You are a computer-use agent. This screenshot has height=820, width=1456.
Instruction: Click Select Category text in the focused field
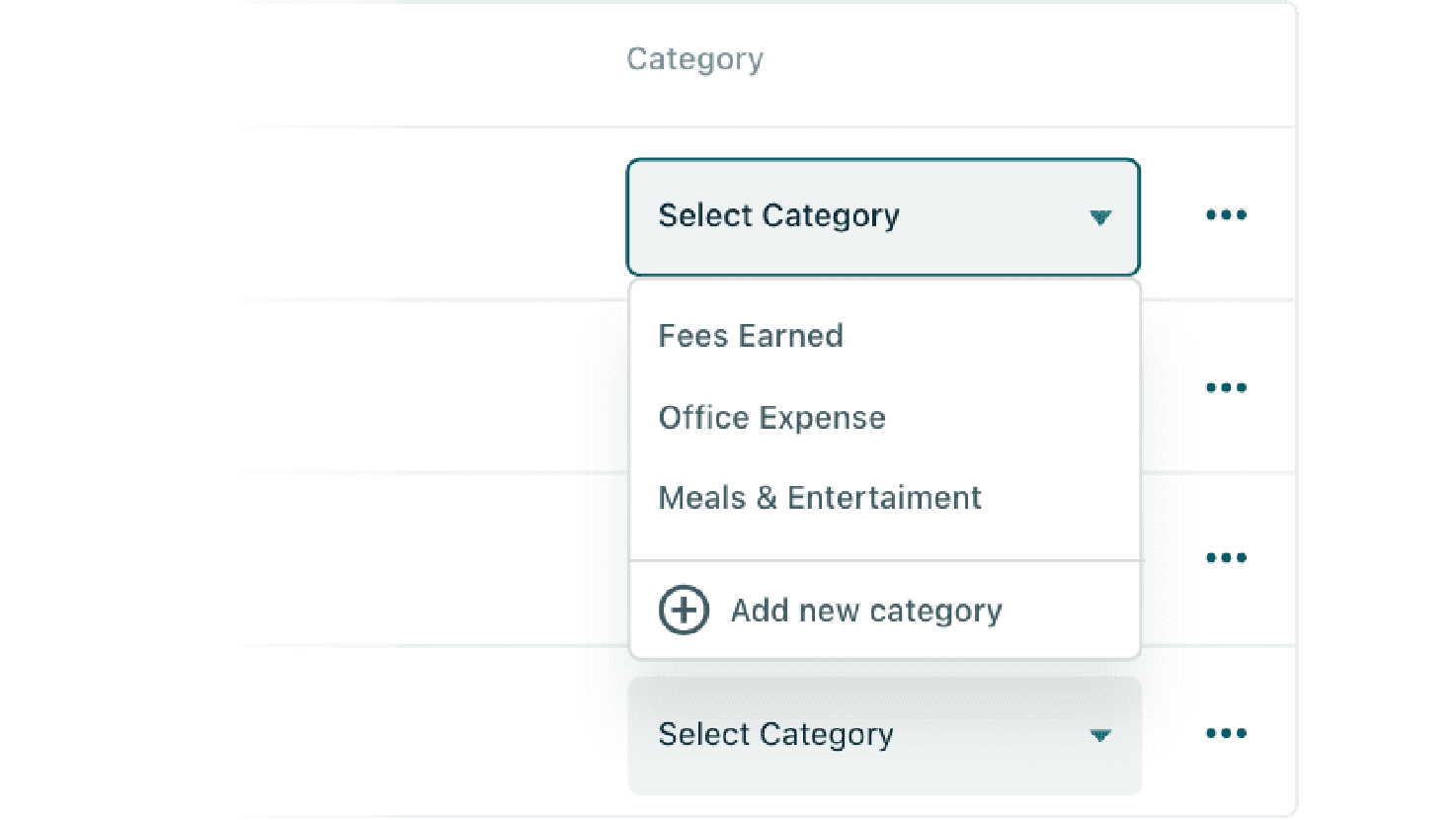click(x=778, y=215)
